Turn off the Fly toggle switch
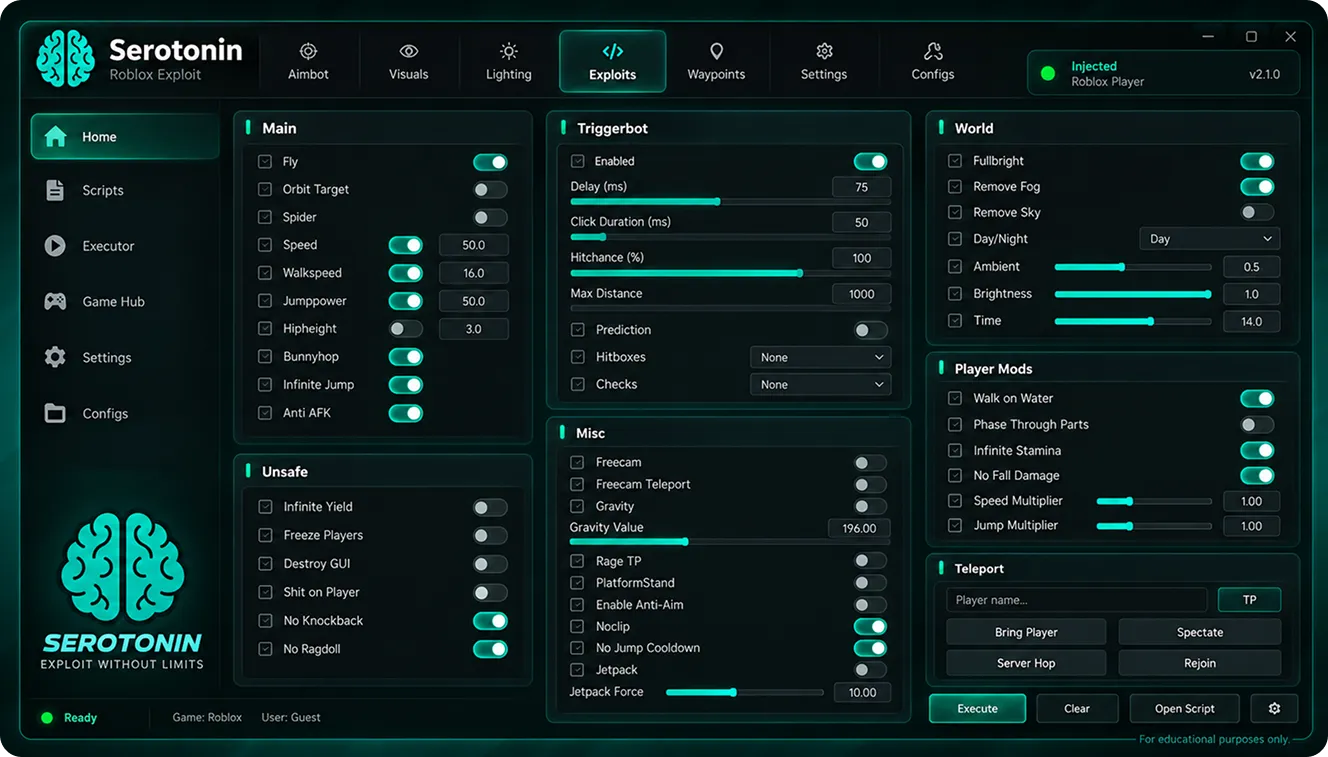The height and width of the screenshot is (757, 1328). (x=490, y=162)
